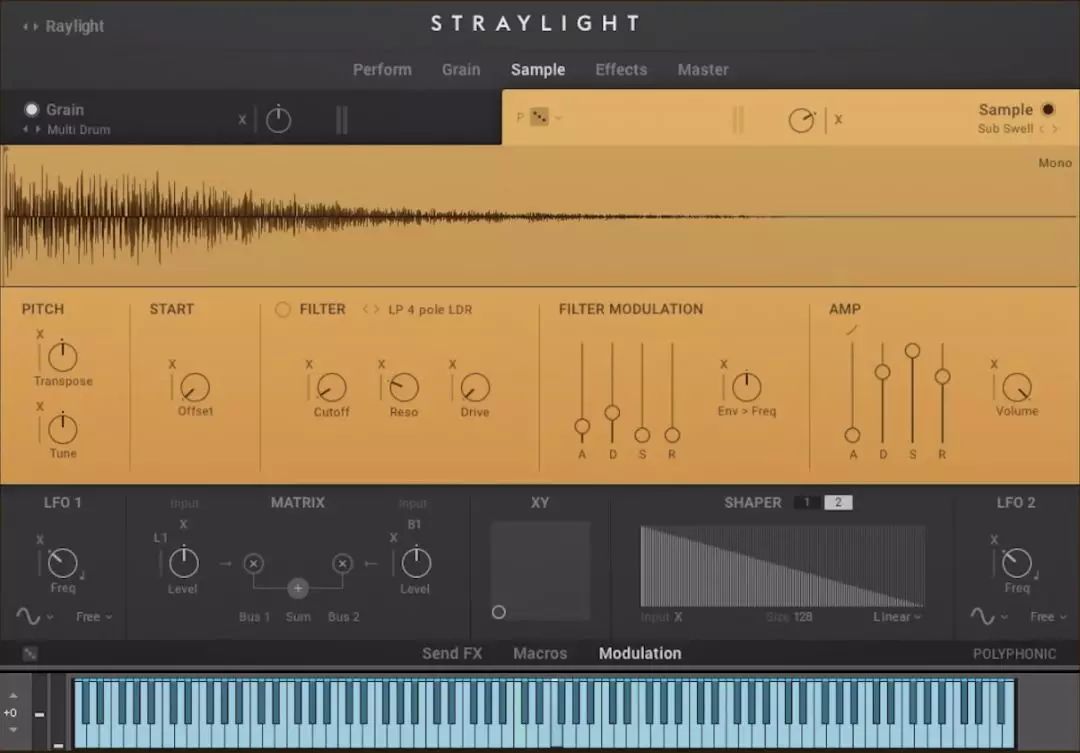Open the LFO 2 waveform dropdown
1080x753 pixels.
(x=989, y=616)
